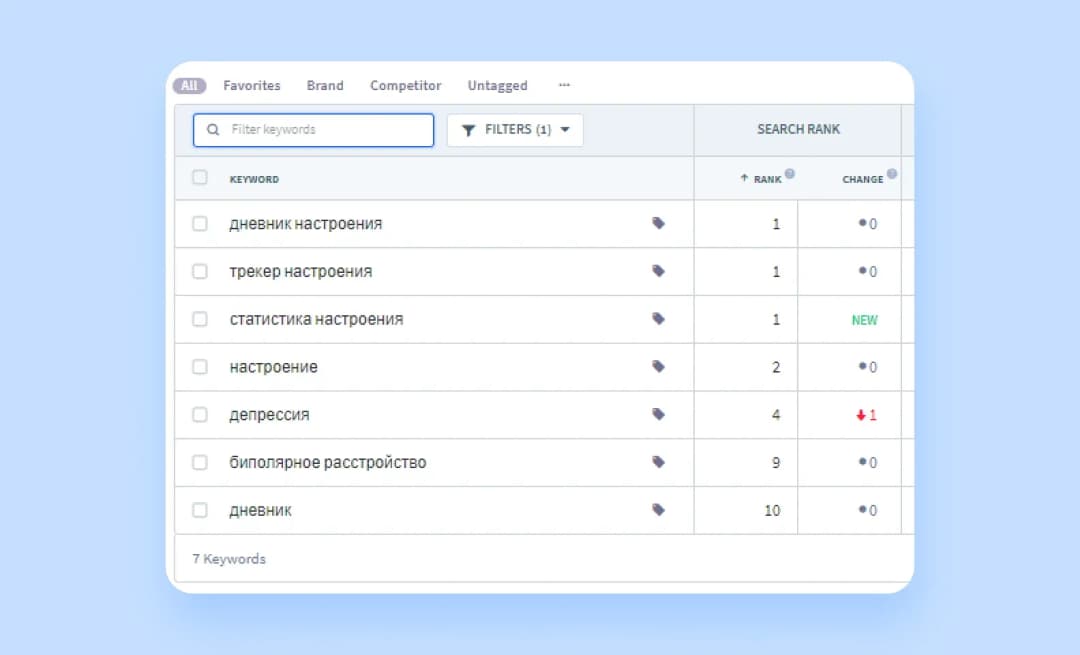Click the help icon next to RANK header
Viewport: 1080px width, 655px height.
pyautogui.click(x=790, y=174)
